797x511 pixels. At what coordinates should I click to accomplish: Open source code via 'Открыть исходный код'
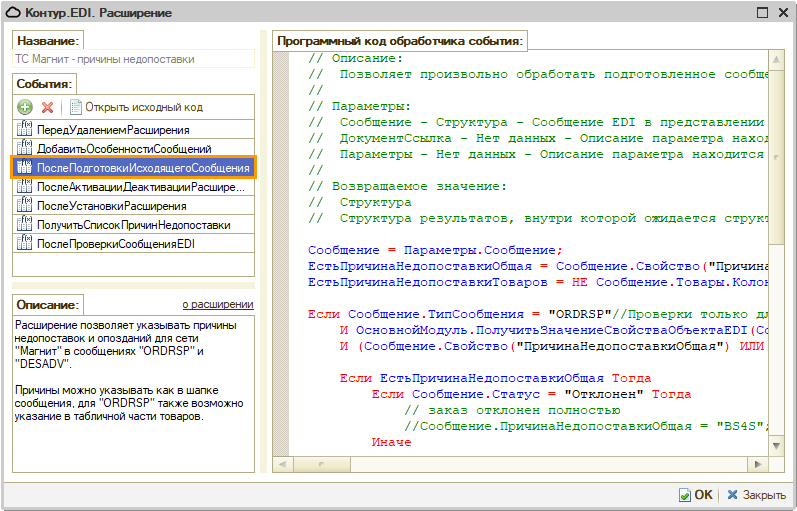[x=143, y=107]
